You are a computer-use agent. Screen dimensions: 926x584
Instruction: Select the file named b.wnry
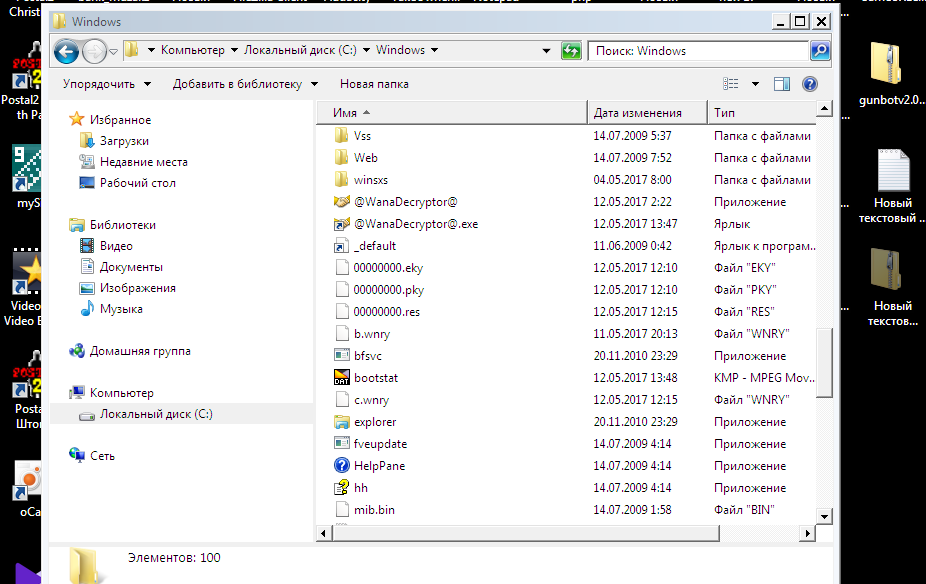(x=372, y=334)
